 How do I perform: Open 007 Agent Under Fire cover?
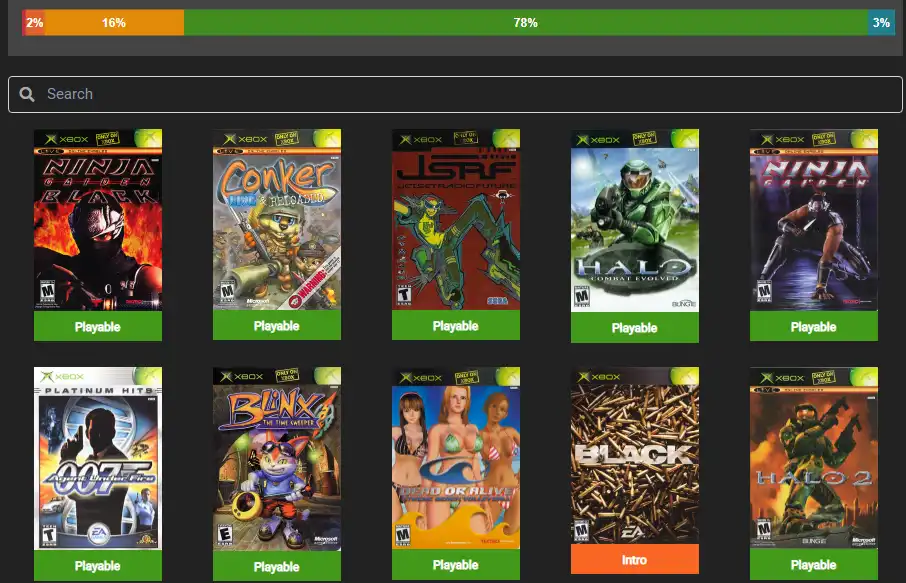click(98, 459)
